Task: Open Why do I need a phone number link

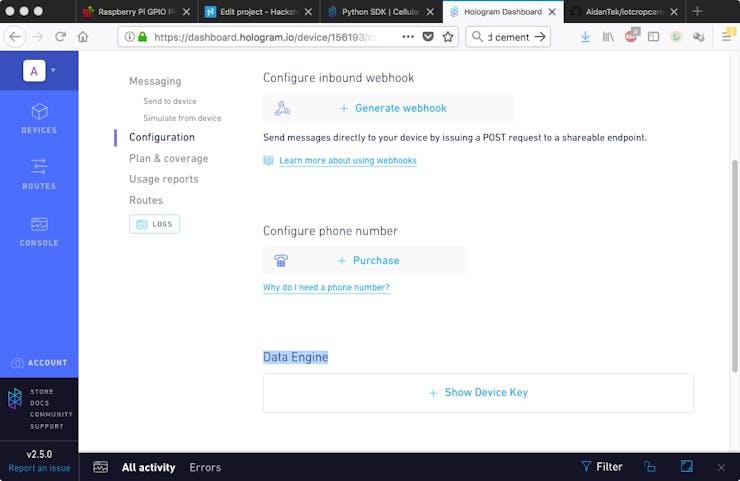Action: [x=326, y=287]
